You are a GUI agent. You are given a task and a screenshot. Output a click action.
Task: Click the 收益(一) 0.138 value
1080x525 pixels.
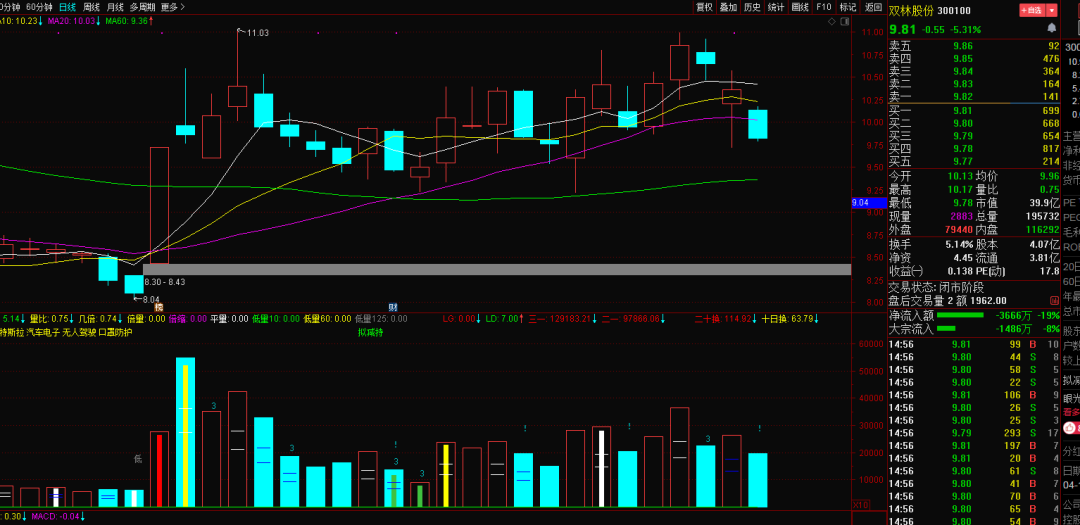[959, 271]
